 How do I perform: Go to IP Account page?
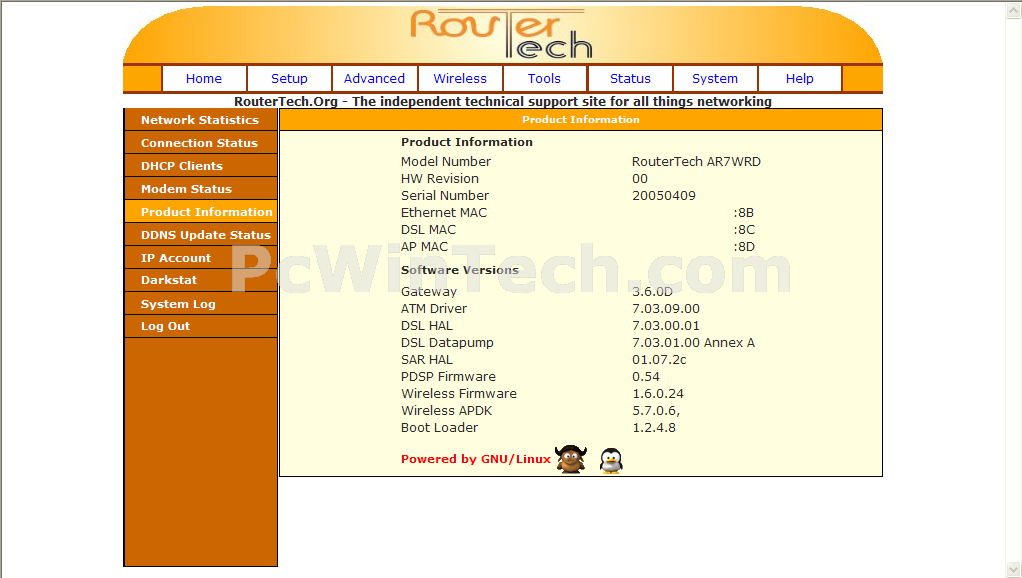pos(201,257)
